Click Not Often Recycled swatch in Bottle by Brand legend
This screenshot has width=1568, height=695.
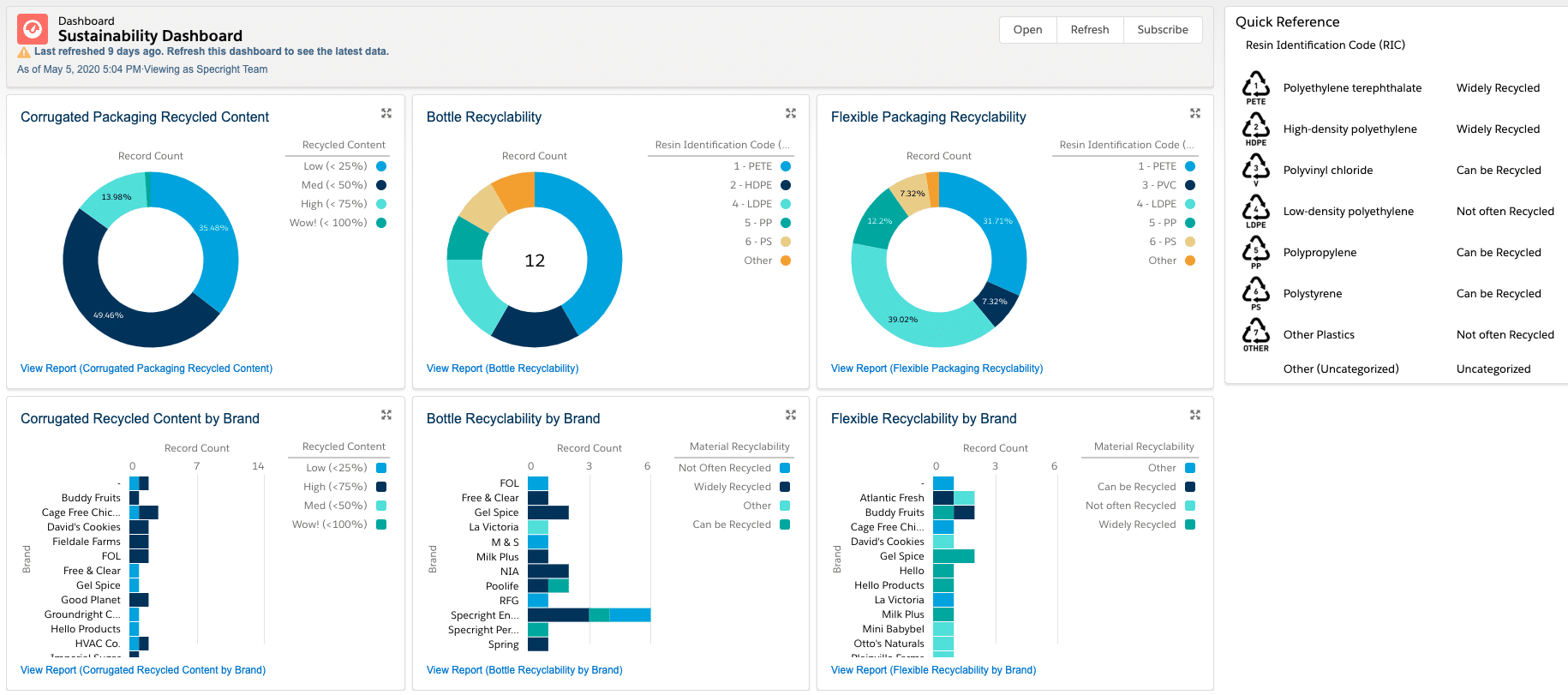[785, 468]
